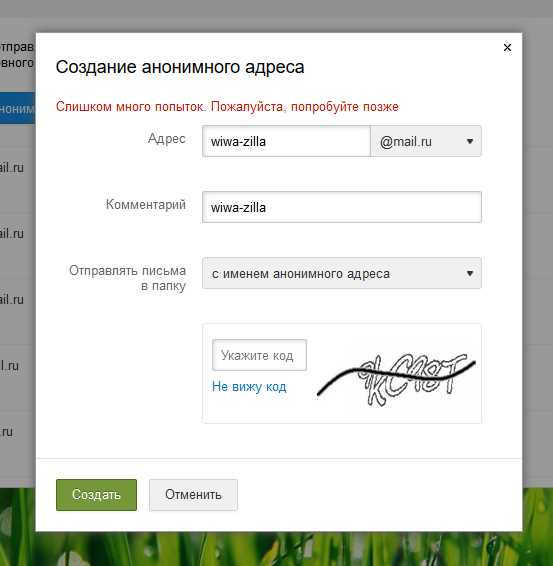Click the Комментарий input field
The height and width of the screenshot is (566, 553).
[x=342, y=207]
